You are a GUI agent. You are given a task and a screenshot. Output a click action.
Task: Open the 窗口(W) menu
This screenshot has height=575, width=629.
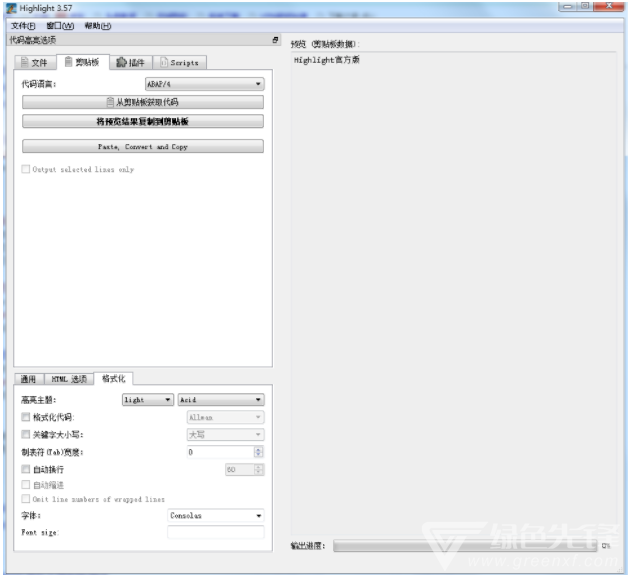[x=60, y=26]
